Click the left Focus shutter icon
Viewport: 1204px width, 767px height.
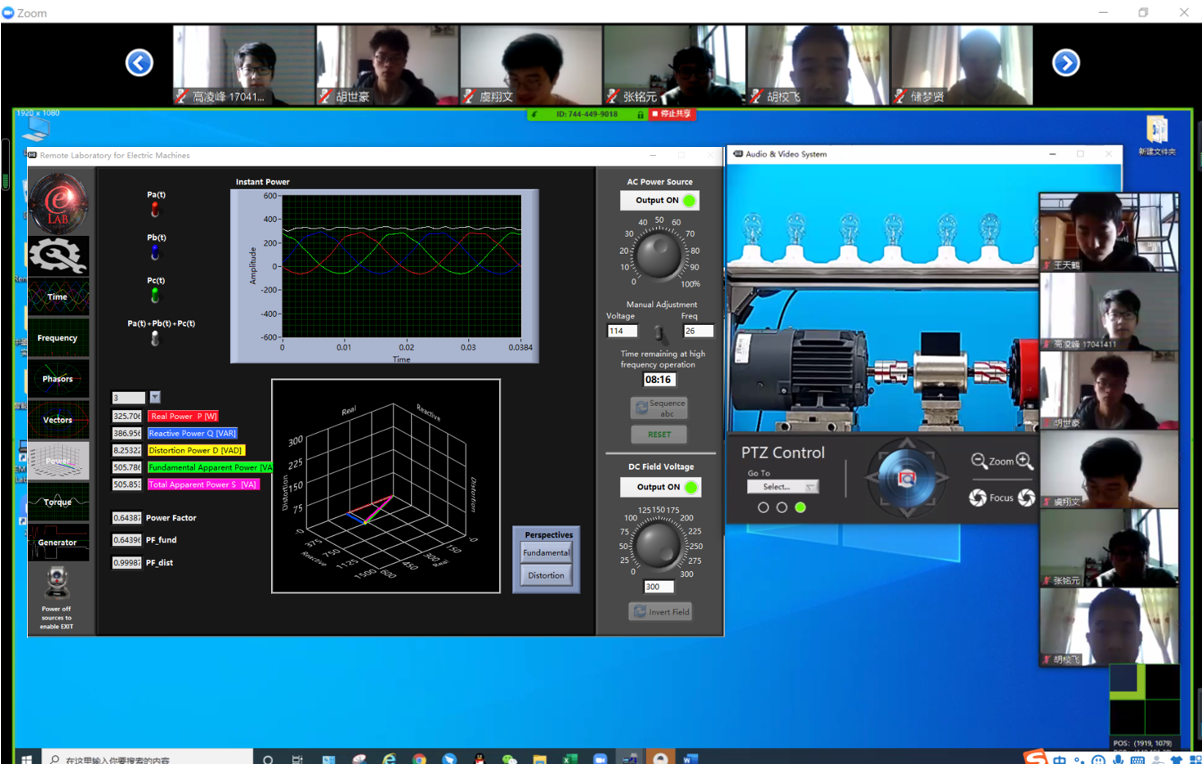pyautogui.click(x=977, y=498)
